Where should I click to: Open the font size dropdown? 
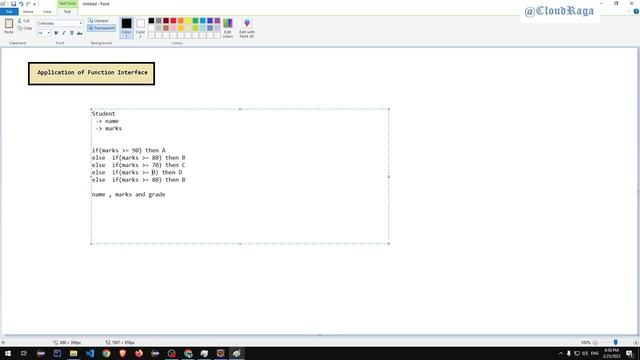click(49, 33)
